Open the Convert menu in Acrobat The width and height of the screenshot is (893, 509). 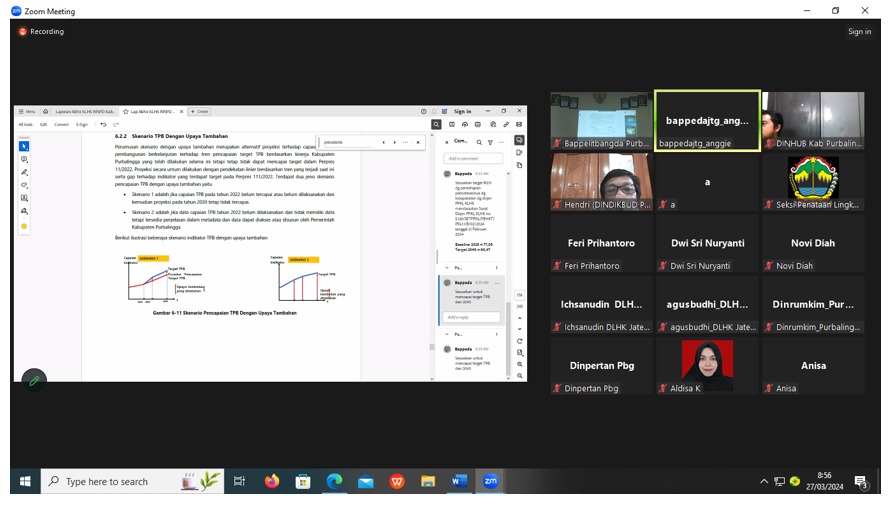point(62,125)
